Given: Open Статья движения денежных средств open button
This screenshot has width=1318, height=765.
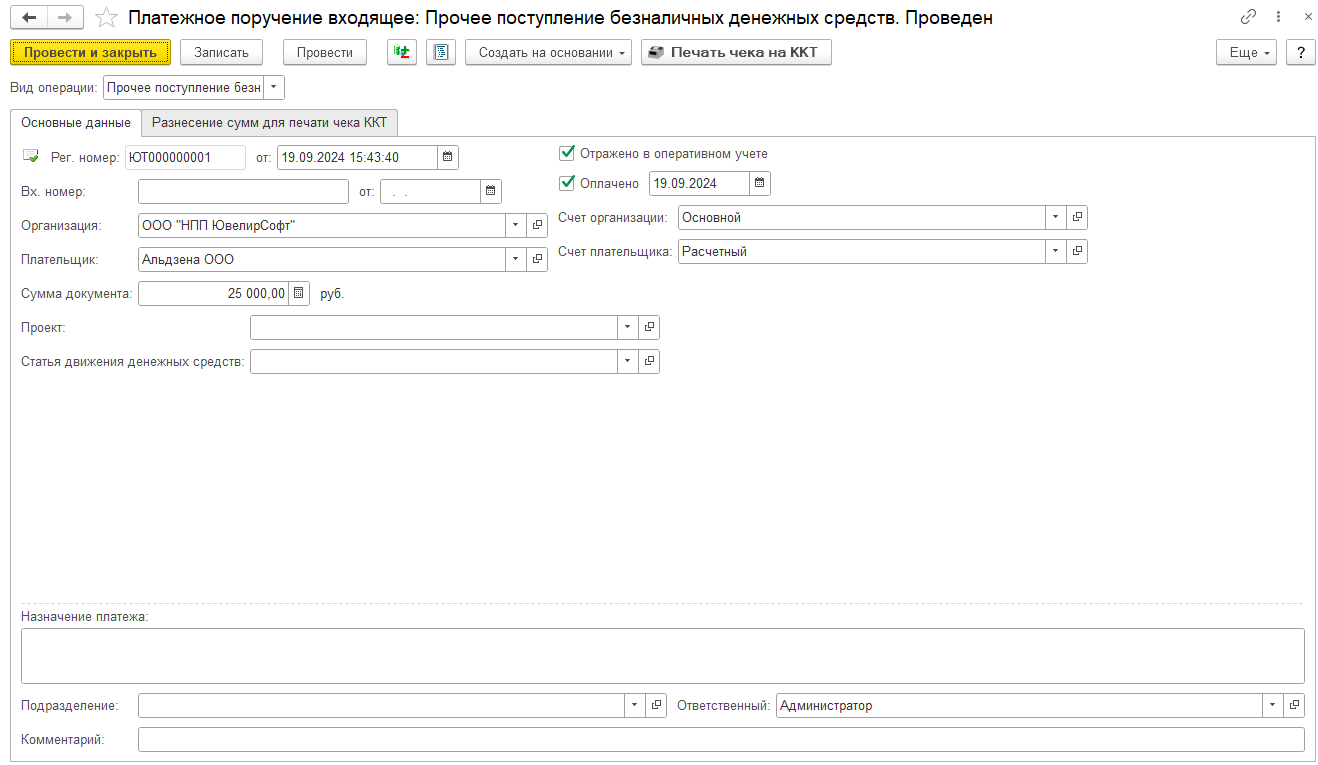Looking at the screenshot, I should tap(649, 361).
